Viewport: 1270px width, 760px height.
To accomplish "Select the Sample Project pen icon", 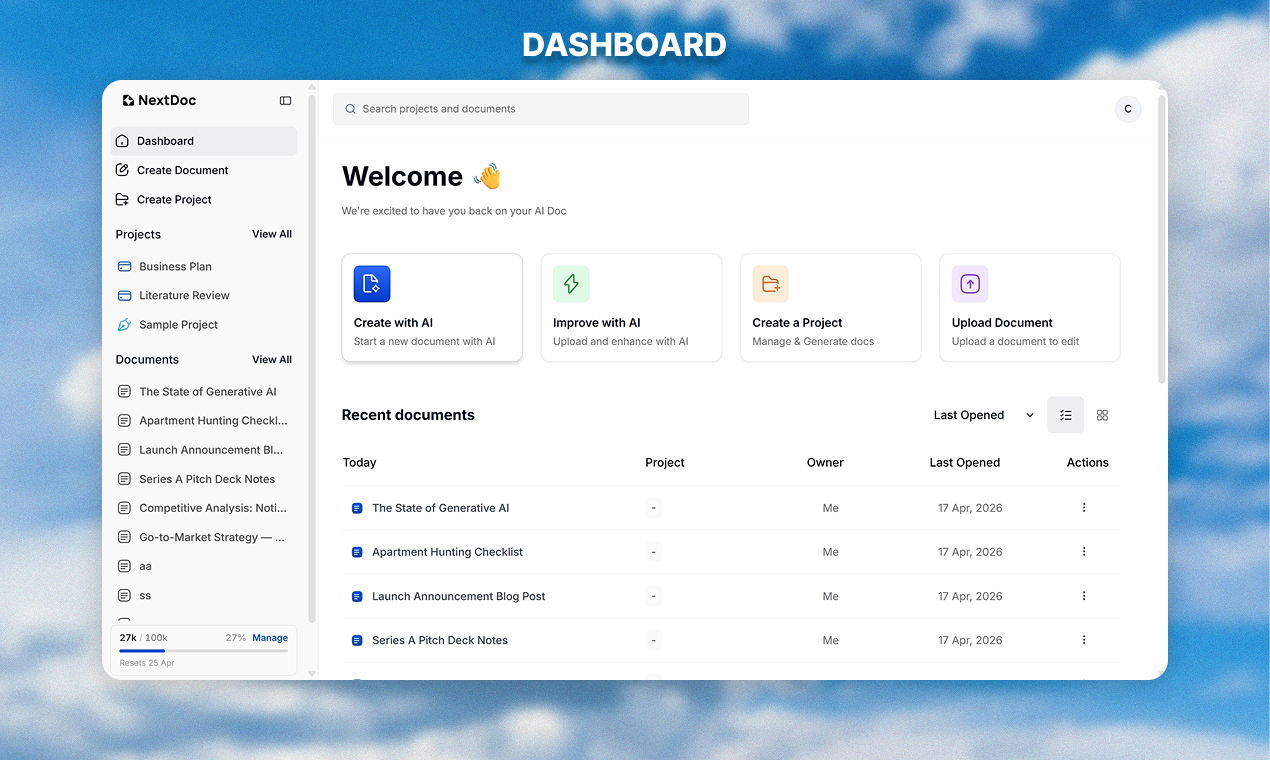I will pyautogui.click(x=122, y=324).
